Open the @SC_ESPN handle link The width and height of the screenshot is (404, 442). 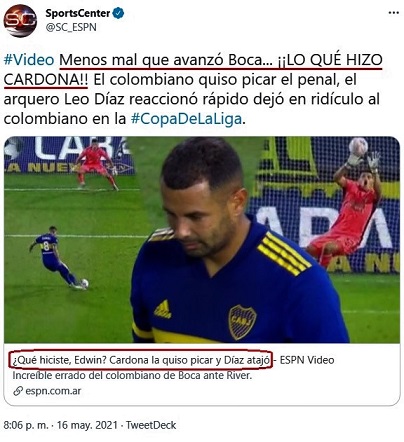point(71,27)
